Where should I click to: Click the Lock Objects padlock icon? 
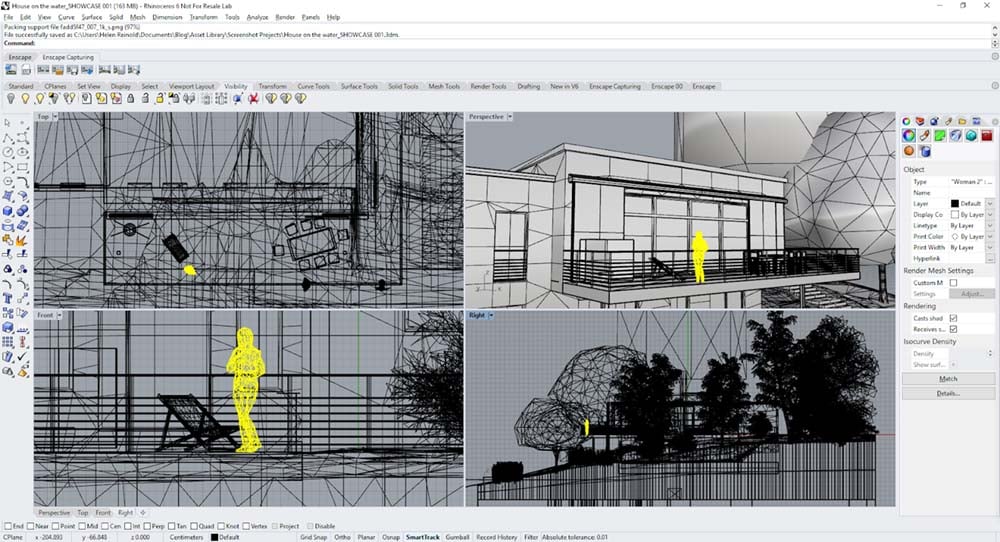(131, 99)
